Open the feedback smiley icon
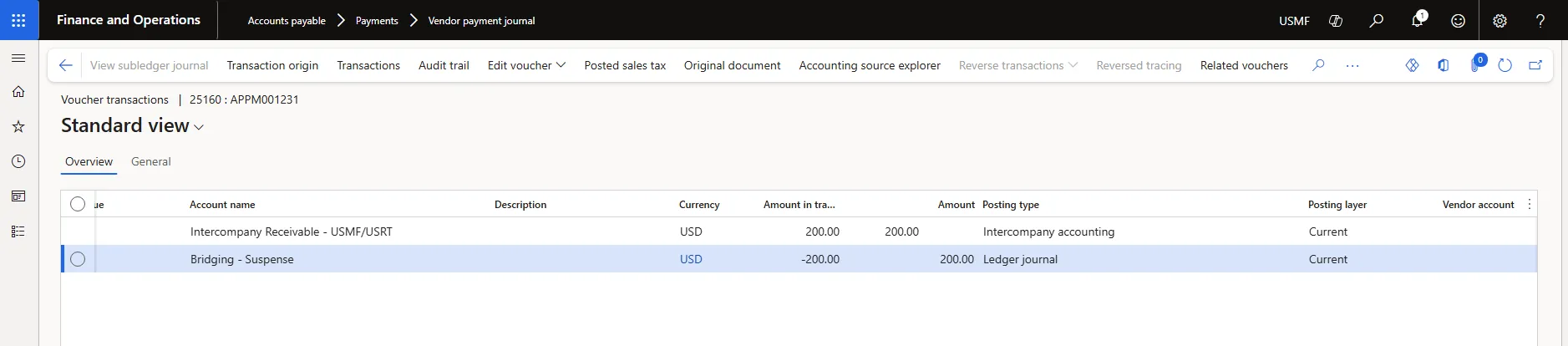 (1458, 21)
